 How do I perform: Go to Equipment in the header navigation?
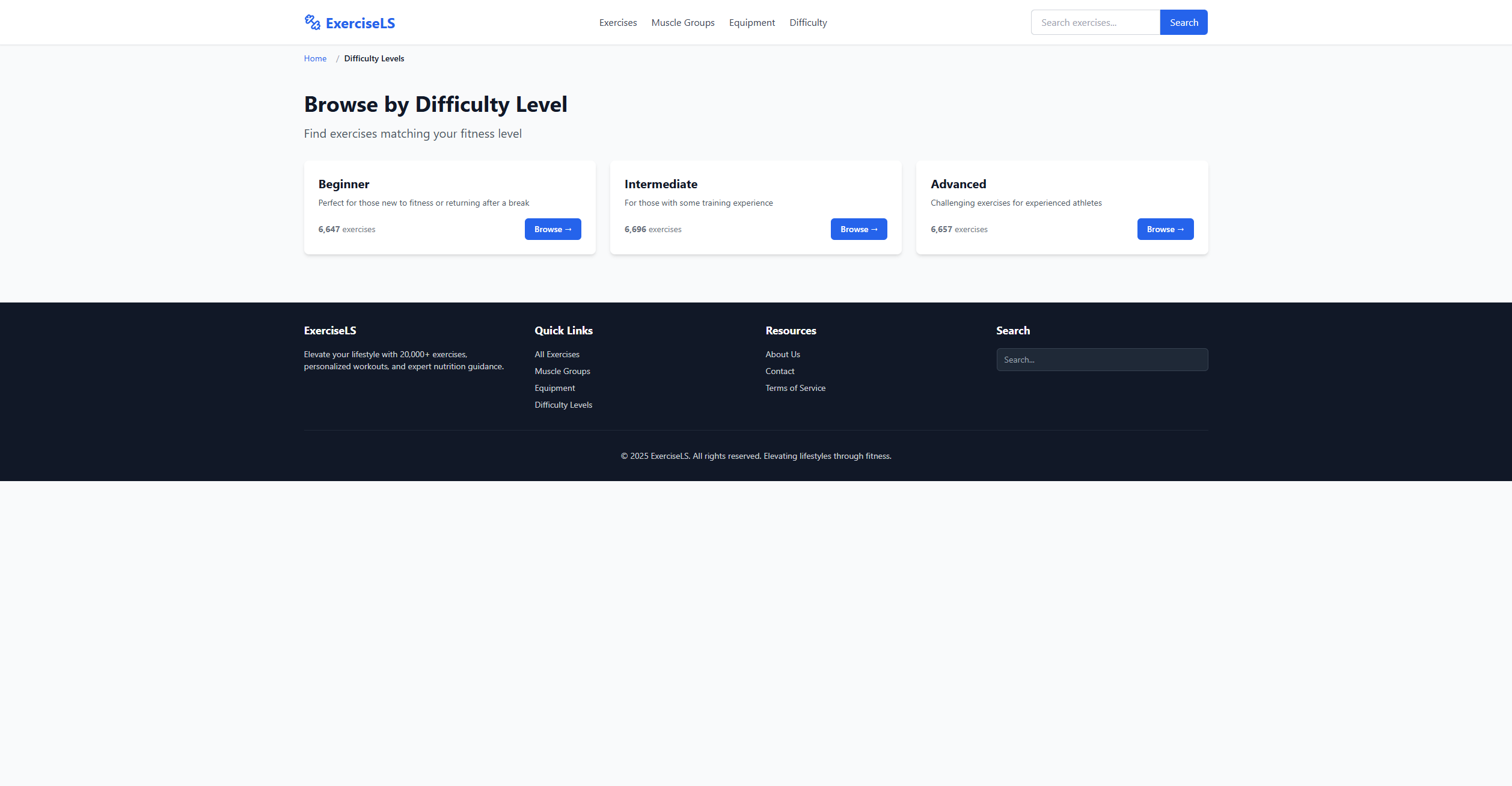[751, 23]
